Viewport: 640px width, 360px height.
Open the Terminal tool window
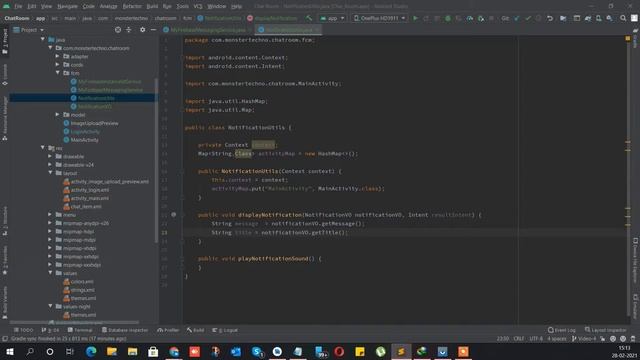(x=80, y=330)
